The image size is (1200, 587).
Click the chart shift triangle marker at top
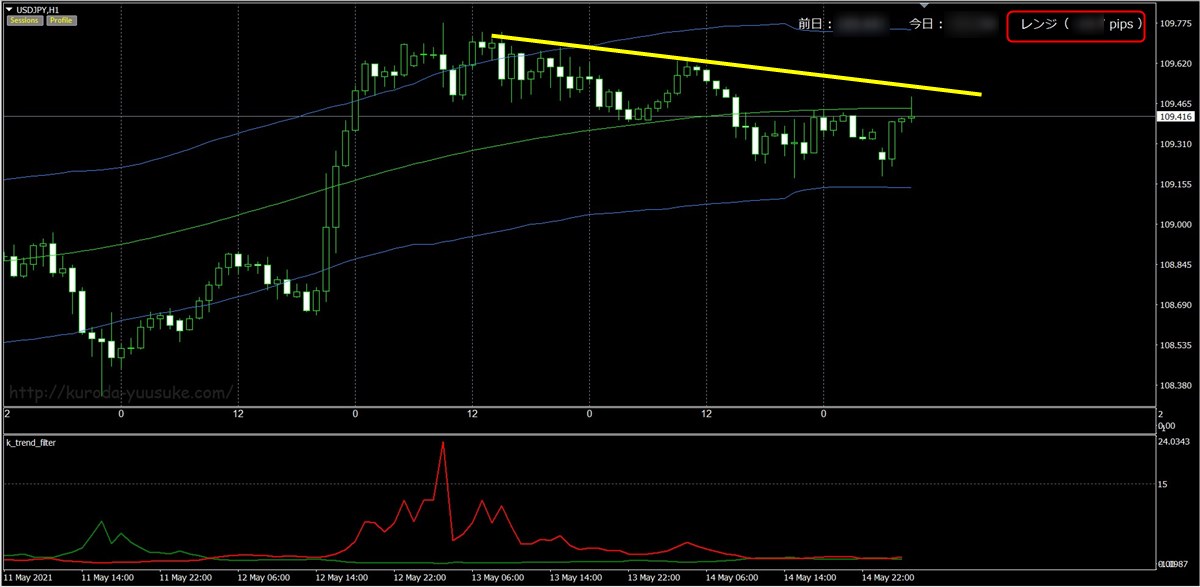[x=925, y=6]
